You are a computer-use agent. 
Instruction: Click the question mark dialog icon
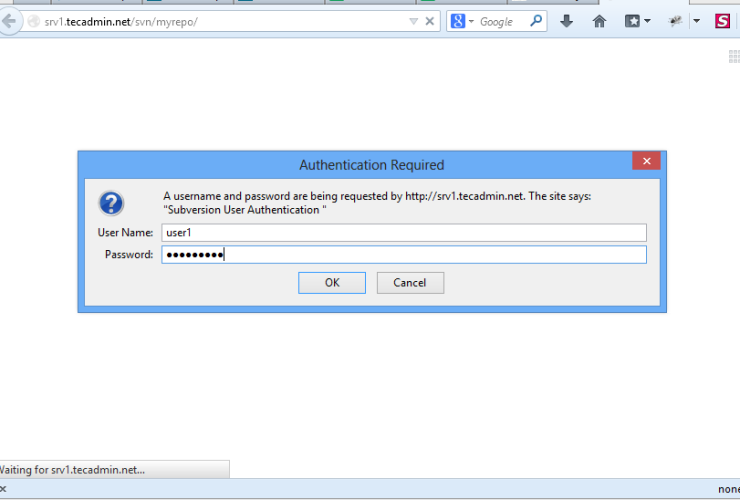click(111, 203)
